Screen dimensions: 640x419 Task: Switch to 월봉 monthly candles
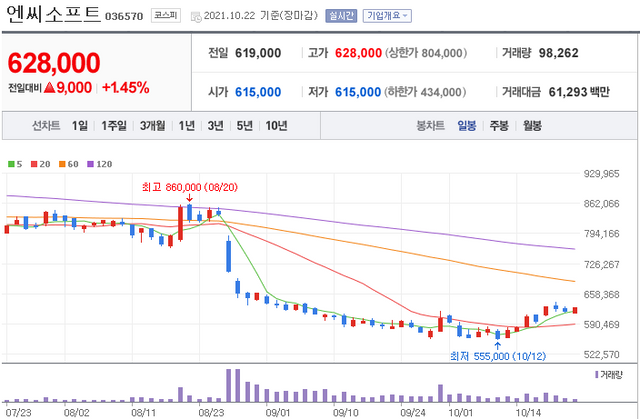click(x=531, y=126)
